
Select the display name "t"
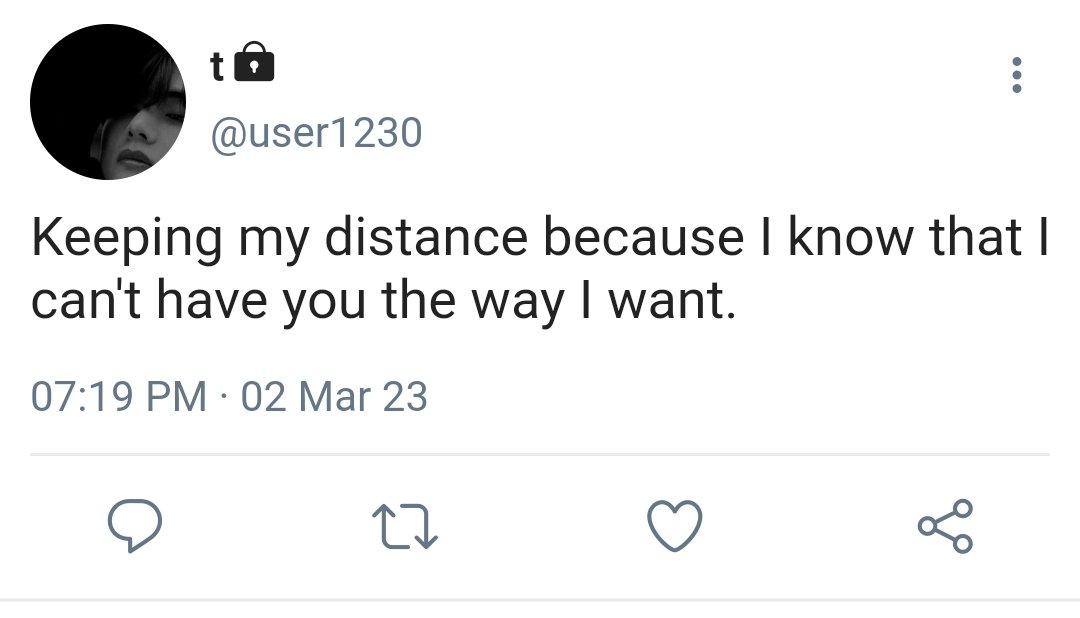tap(217, 67)
